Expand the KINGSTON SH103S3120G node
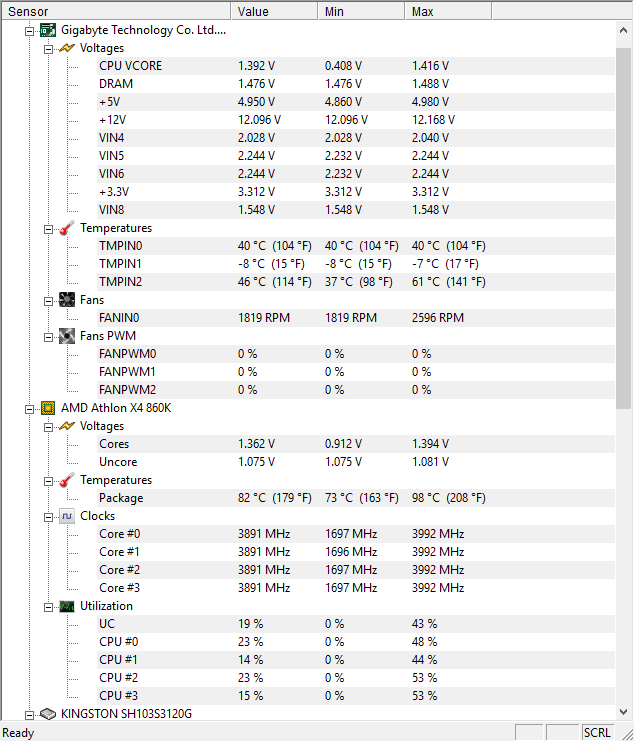Image resolution: width=634 pixels, height=741 pixels. [30, 714]
